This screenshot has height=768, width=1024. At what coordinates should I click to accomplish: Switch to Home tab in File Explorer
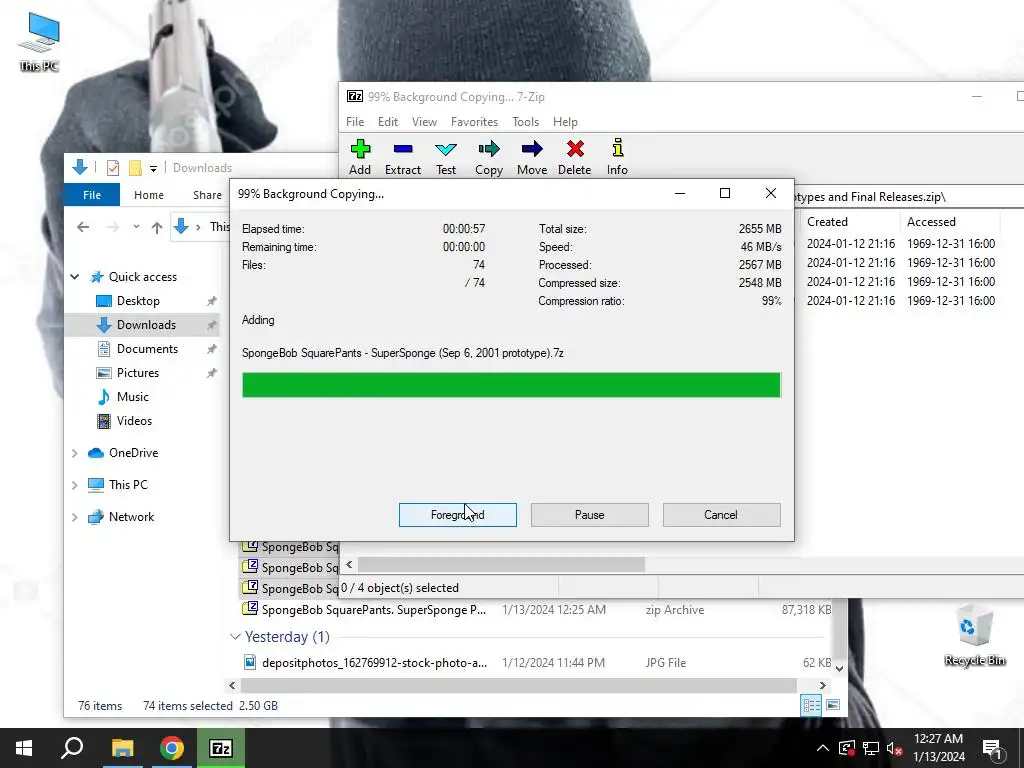(149, 195)
